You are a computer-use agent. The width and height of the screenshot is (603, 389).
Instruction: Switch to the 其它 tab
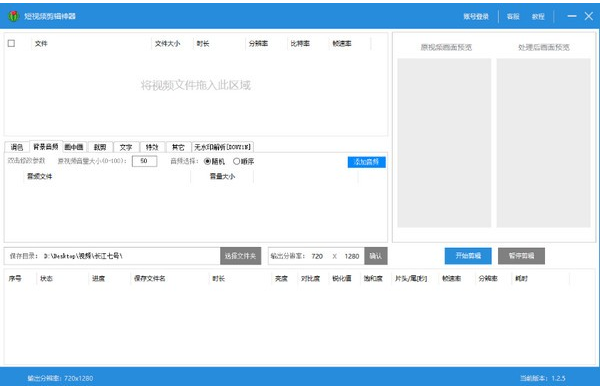click(178, 147)
